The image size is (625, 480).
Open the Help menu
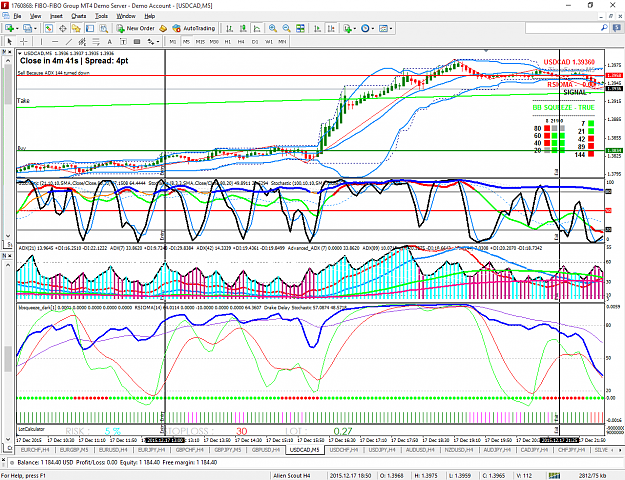149,16
